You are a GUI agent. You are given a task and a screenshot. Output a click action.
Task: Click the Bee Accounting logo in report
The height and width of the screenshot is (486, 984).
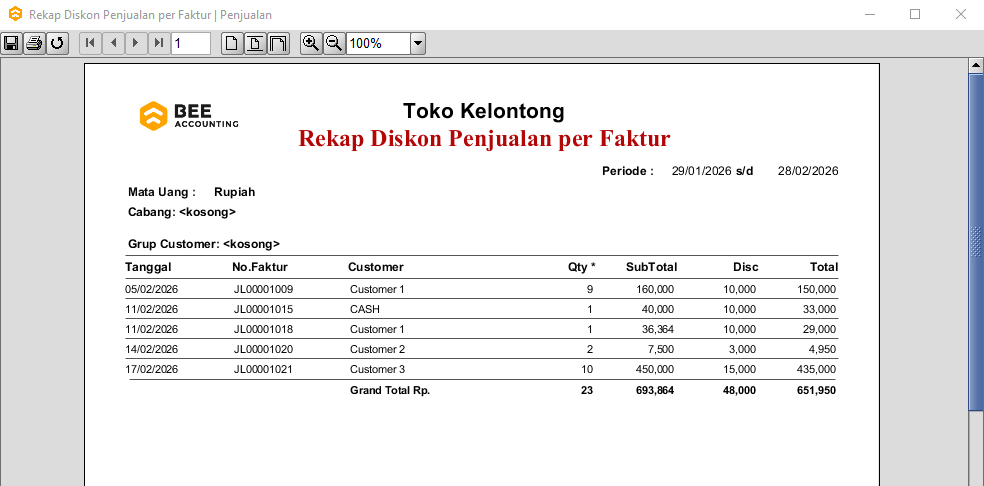[x=189, y=116]
